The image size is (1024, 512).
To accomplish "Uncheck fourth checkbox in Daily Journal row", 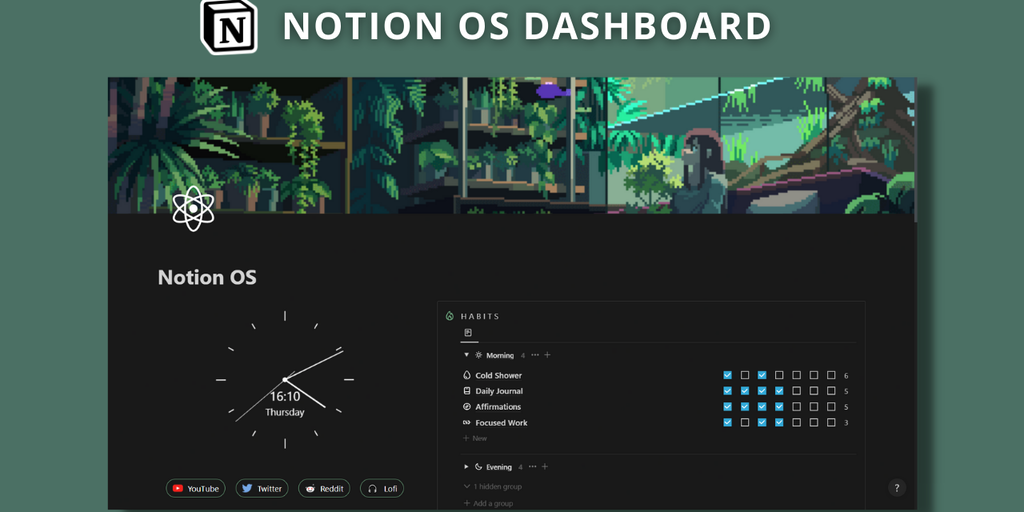I will (x=779, y=391).
